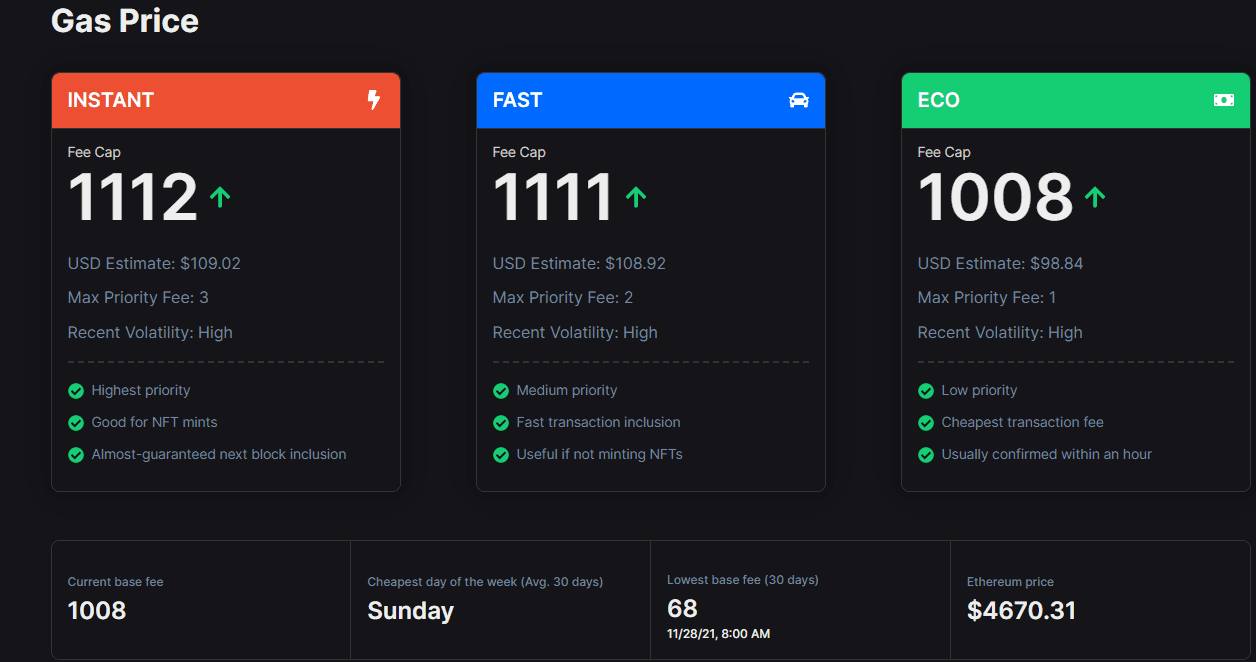Select the green ECO card header
The image size is (1256, 662).
click(x=1076, y=100)
